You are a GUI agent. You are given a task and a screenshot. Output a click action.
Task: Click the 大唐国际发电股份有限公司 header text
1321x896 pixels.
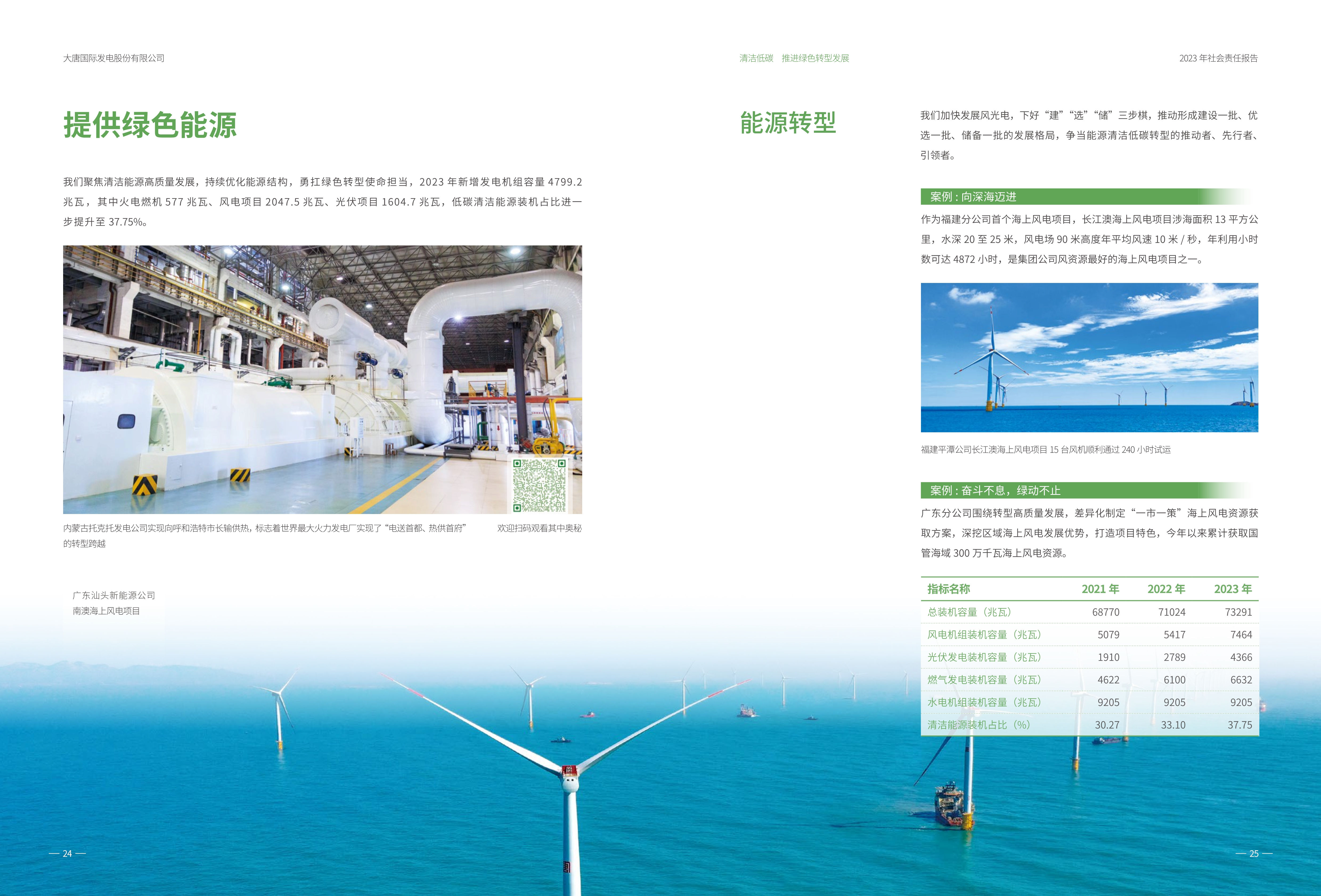click(114, 58)
